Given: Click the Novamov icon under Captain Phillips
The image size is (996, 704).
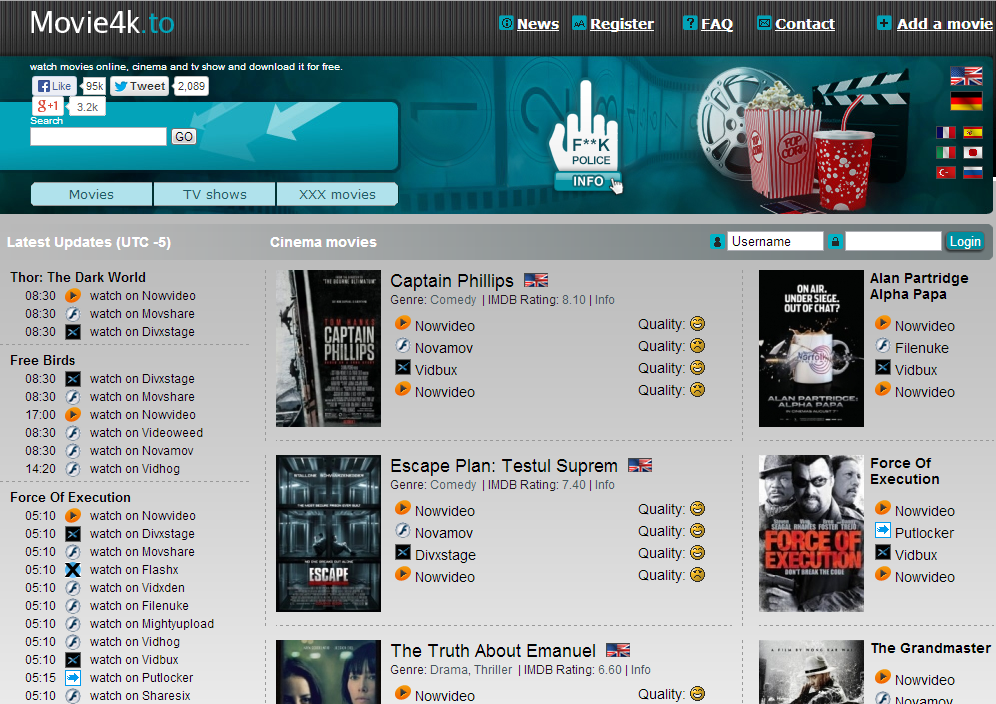Looking at the screenshot, I should tap(403, 346).
